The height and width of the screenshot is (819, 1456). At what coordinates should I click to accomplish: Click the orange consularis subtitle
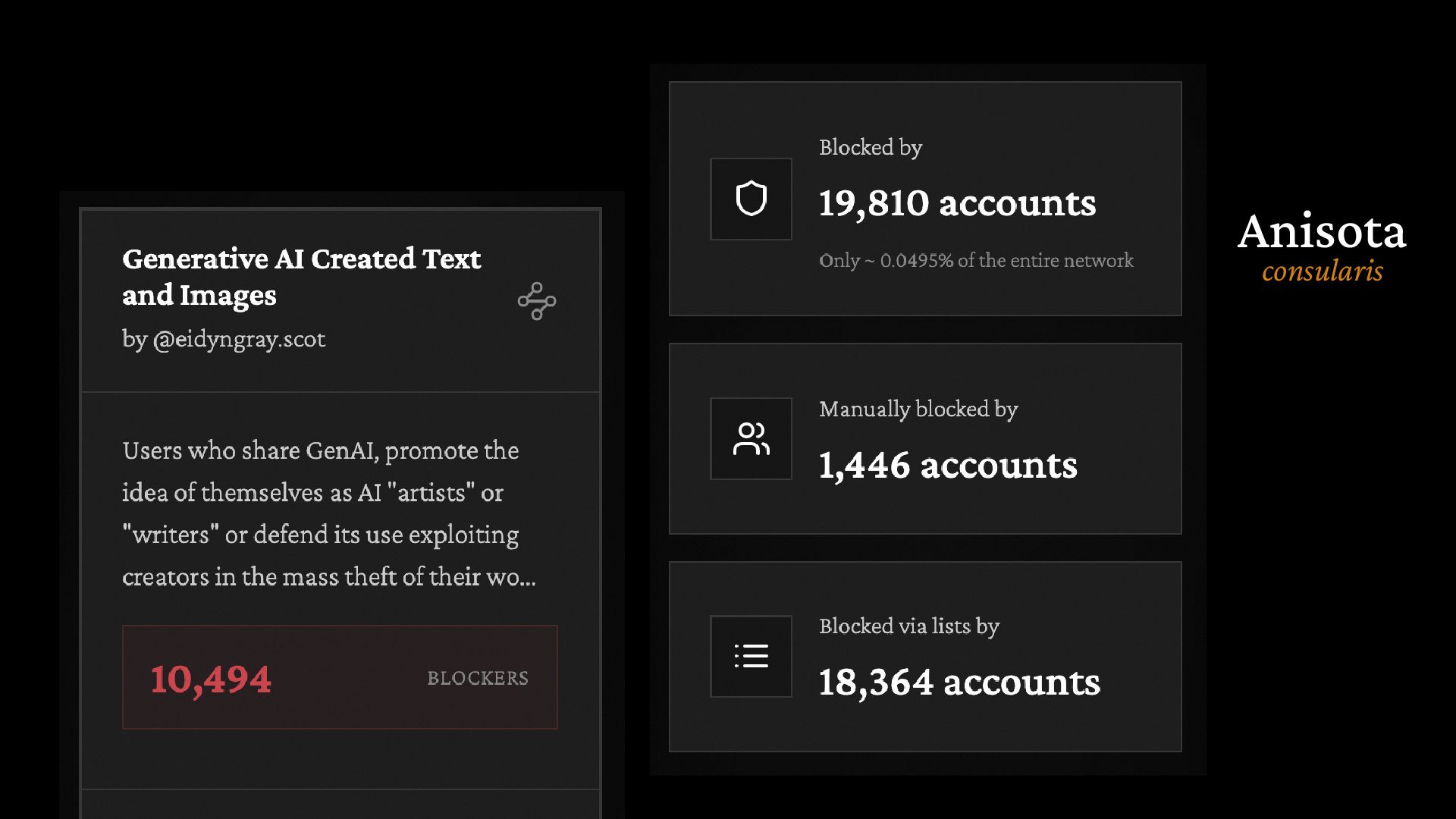pos(1323,271)
